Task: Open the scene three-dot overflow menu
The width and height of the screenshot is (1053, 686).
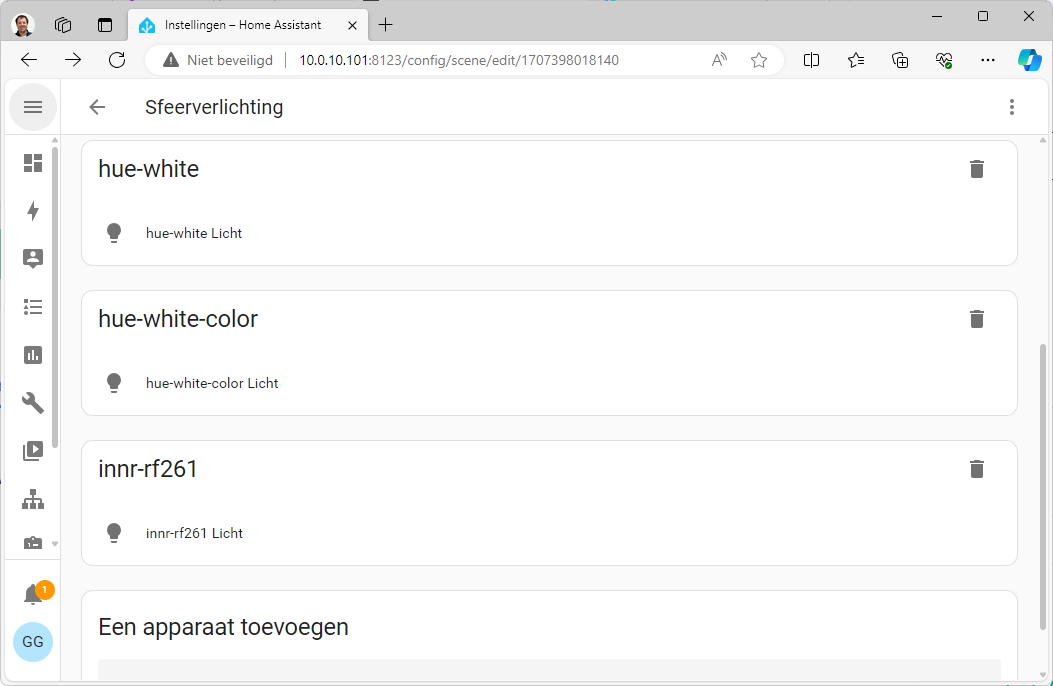Action: [x=1012, y=107]
